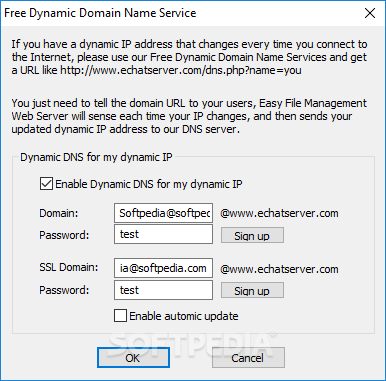Click the Domain input field
This screenshot has height=381, width=386.
(x=163, y=213)
